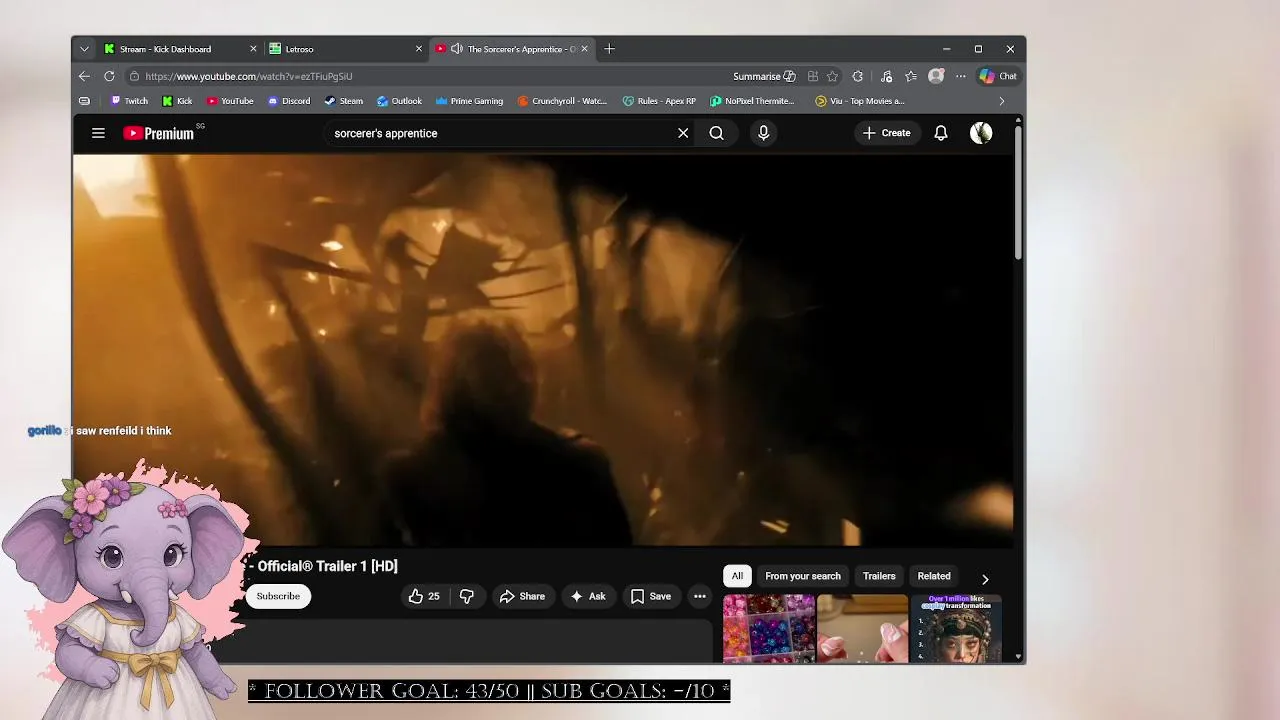Show more bookmarks with overflow arrow
This screenshot has width=1280, height=720.
(1001, 101)
